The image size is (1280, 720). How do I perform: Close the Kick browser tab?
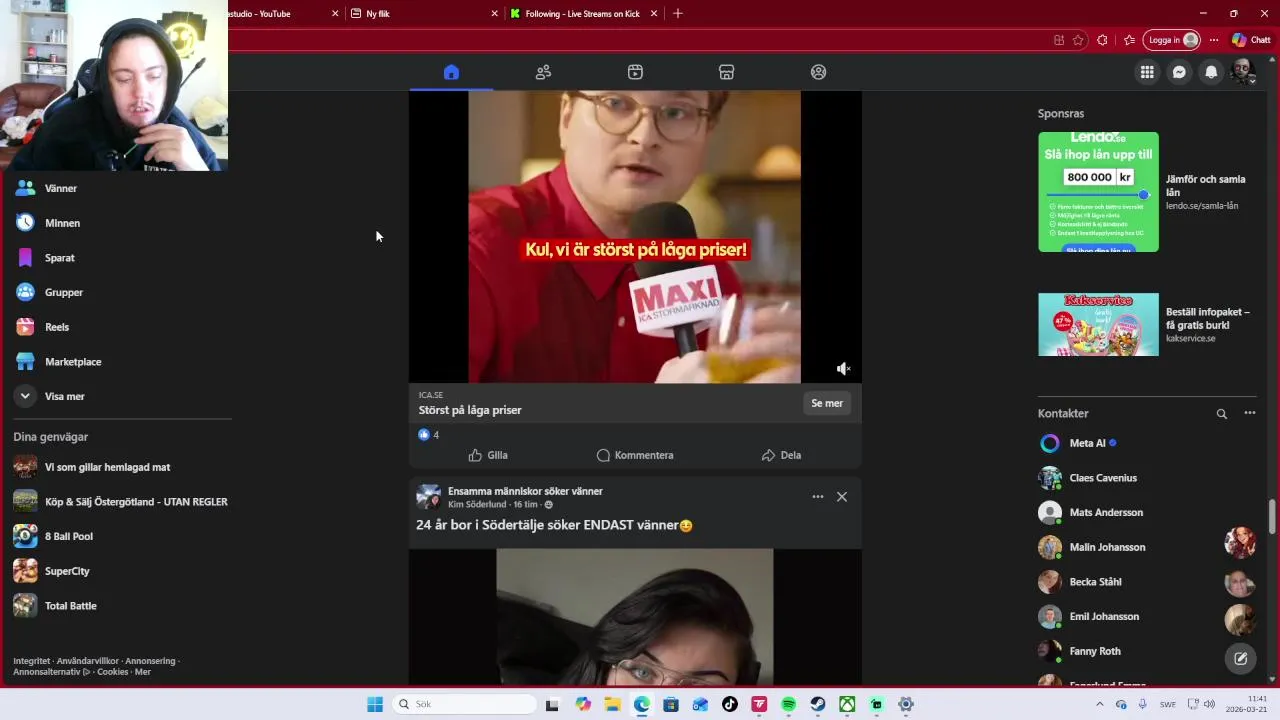coord(654,14)
